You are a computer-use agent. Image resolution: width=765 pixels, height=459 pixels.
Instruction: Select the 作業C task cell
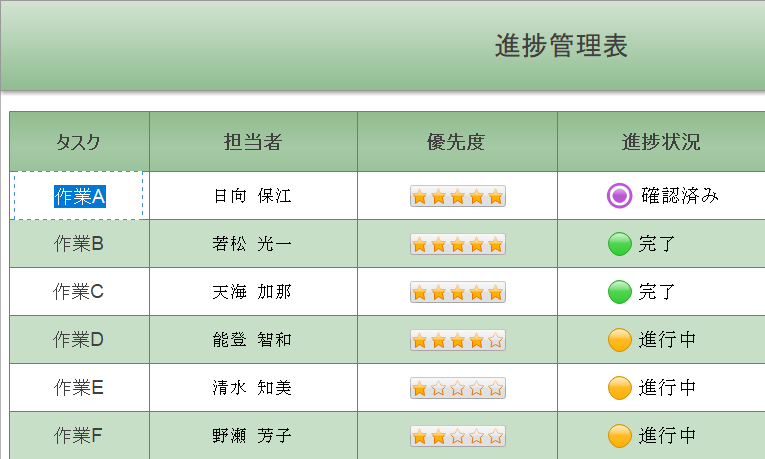79,292
